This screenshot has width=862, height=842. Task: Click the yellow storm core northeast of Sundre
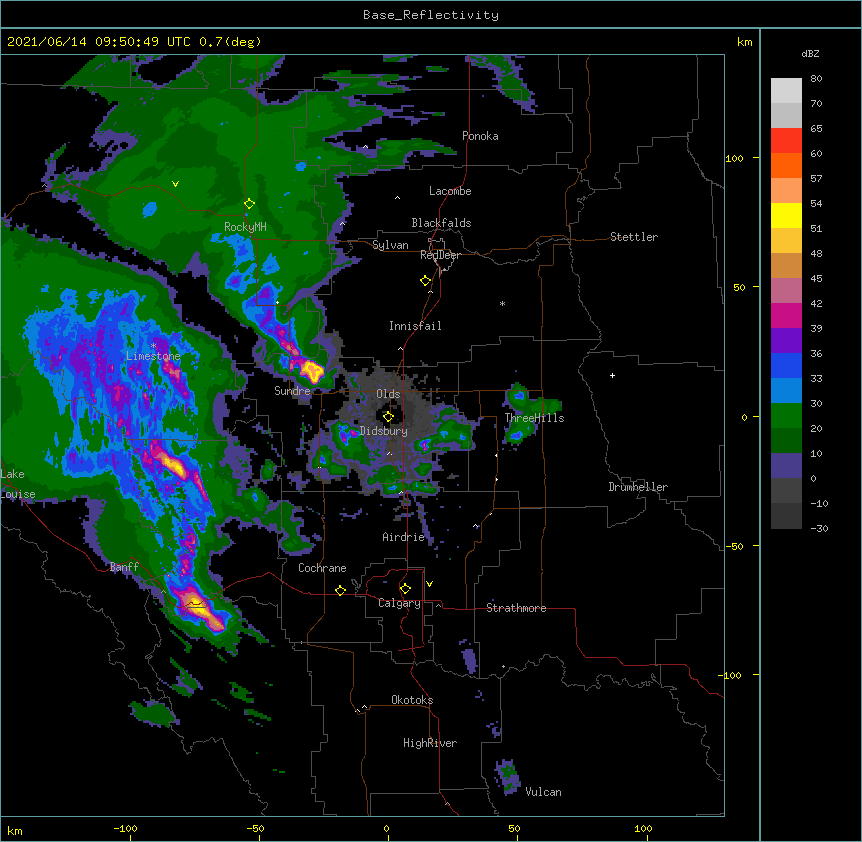(x=311, y=370)
